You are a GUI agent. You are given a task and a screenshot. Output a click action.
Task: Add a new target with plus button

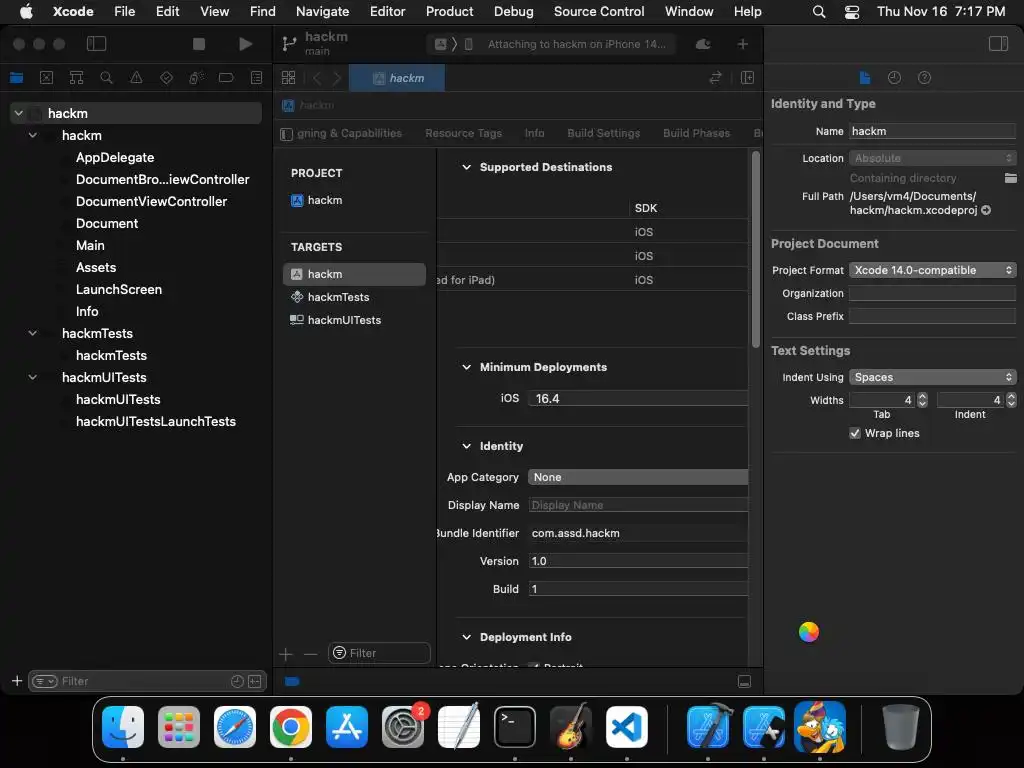[x=285, y=654]
